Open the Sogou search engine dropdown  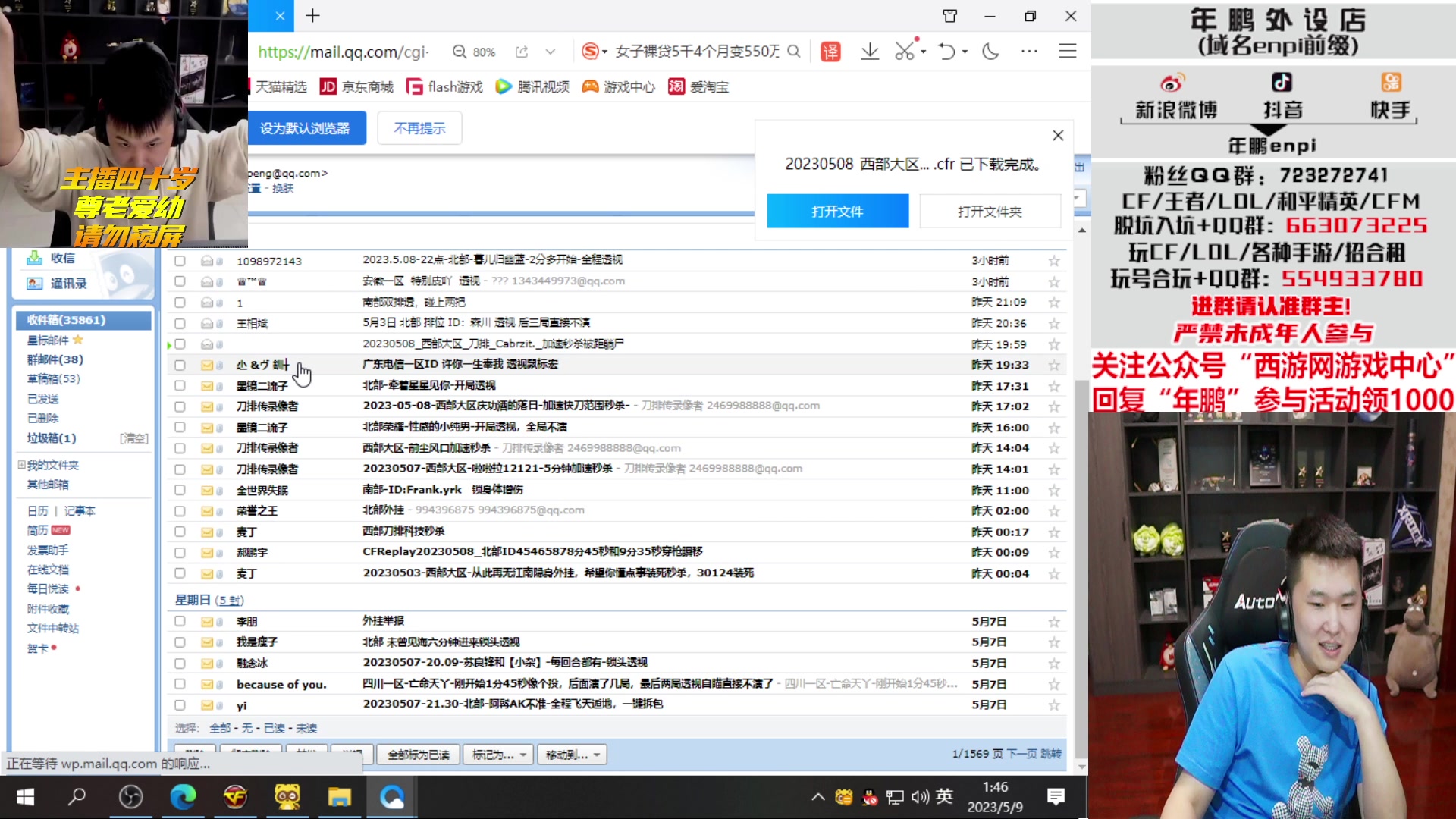pyautogui.click(x=604, y=52)
